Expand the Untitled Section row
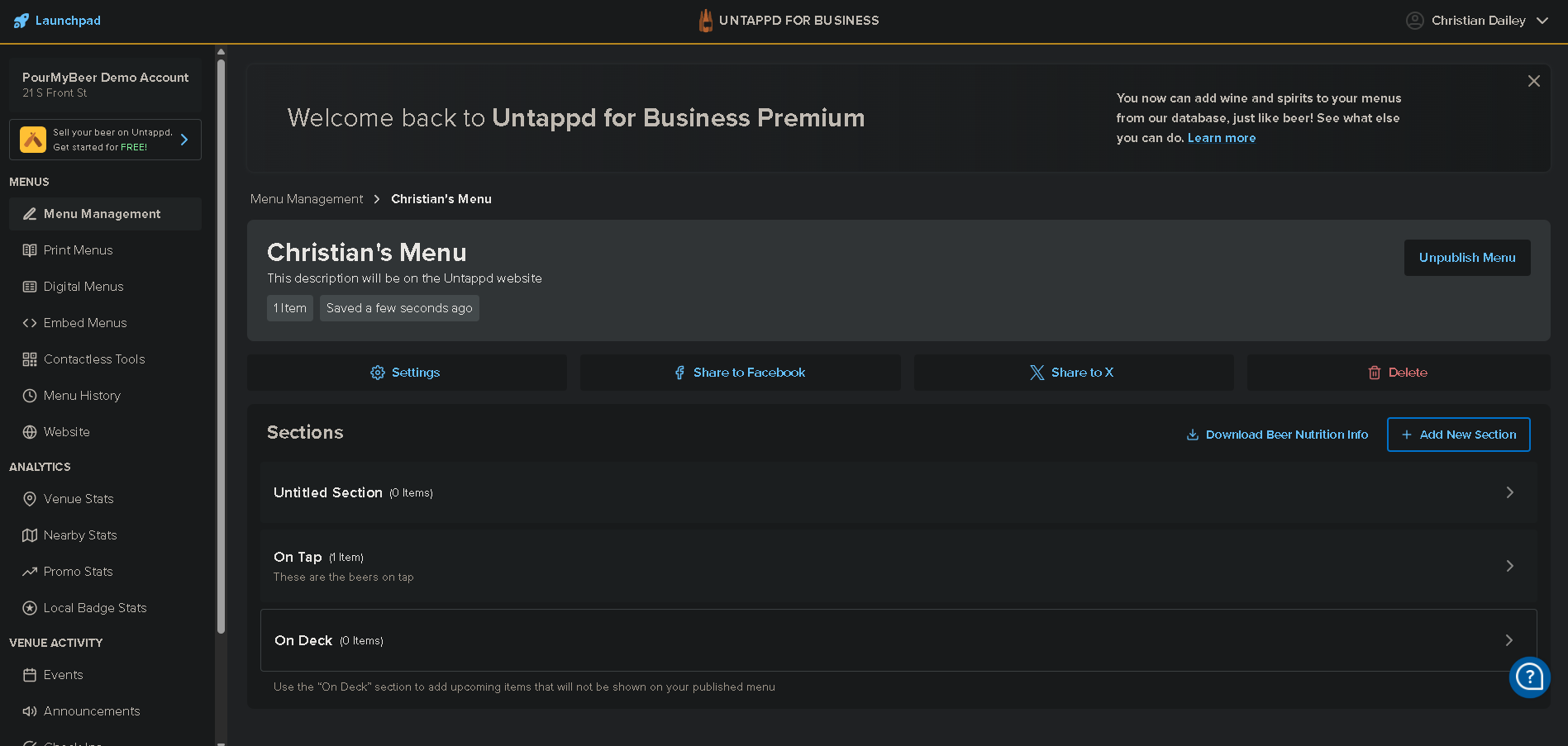1568x746 pixels. click(x=1509, y=492)
